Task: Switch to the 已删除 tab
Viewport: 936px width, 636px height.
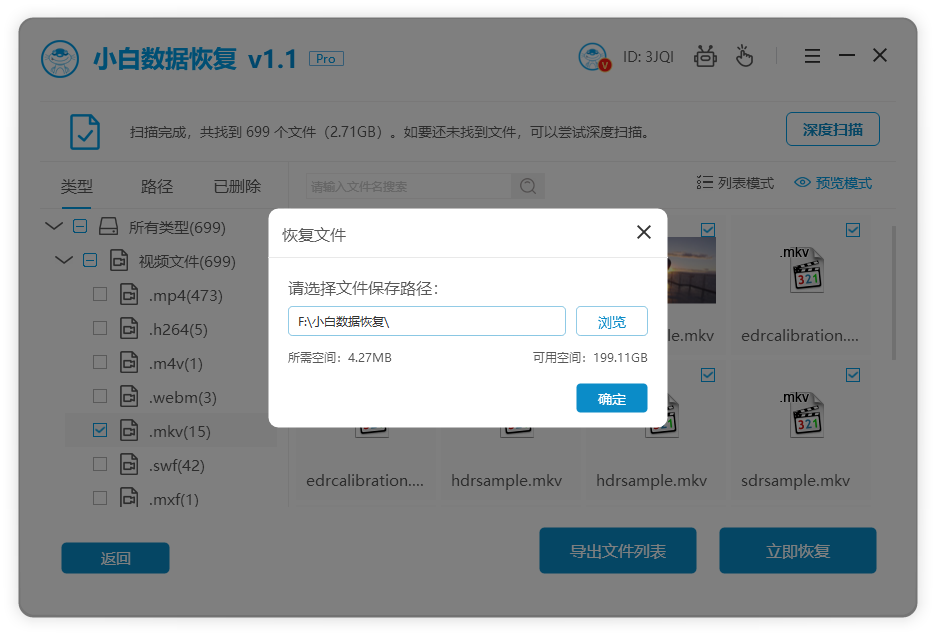Action: tap(237, 186)
